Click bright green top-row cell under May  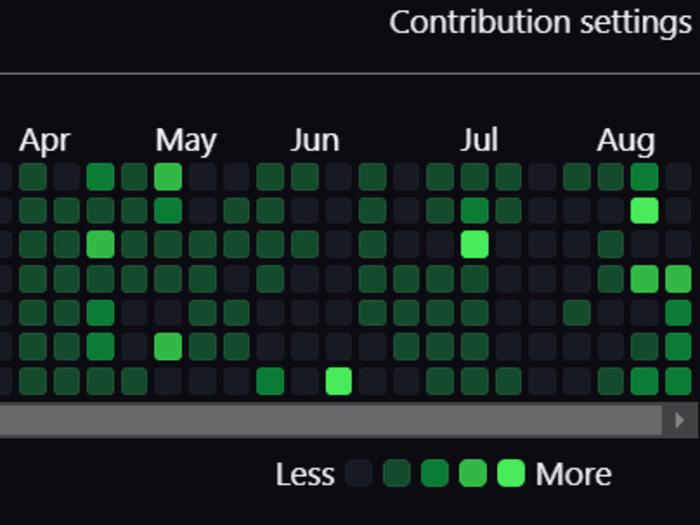point(168,176)
